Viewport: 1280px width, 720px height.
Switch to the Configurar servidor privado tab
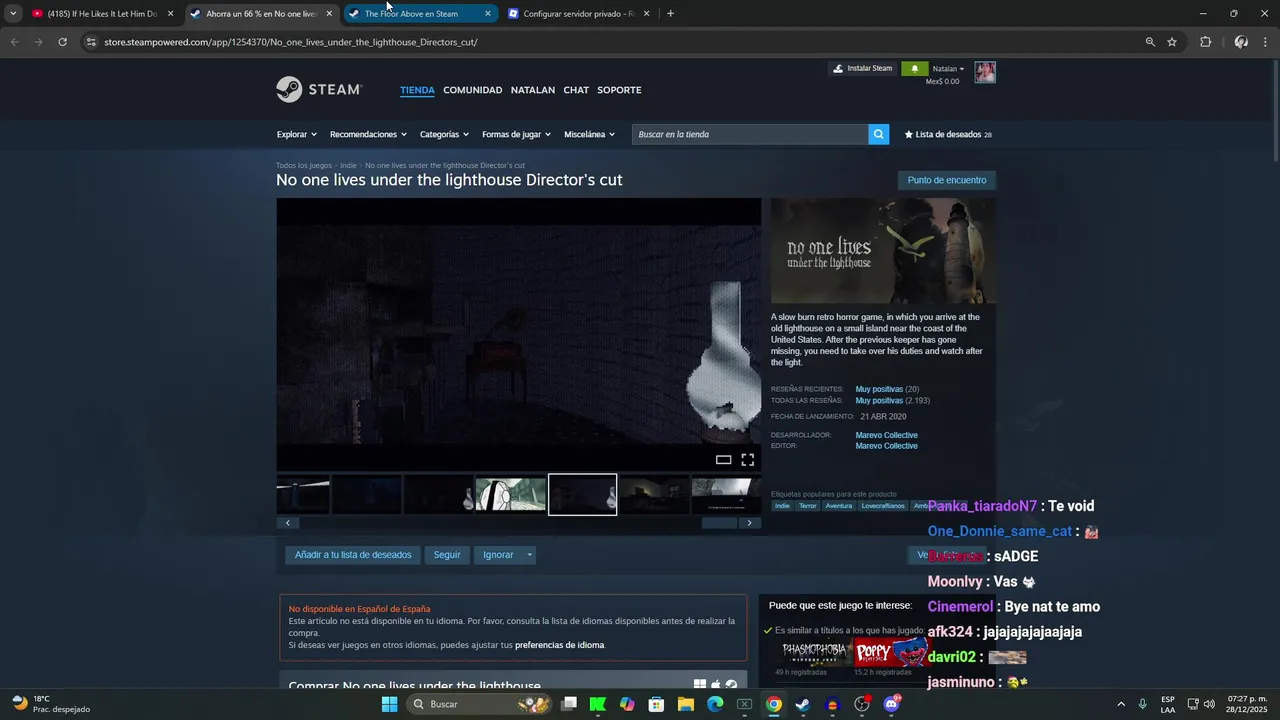[578, 14]
